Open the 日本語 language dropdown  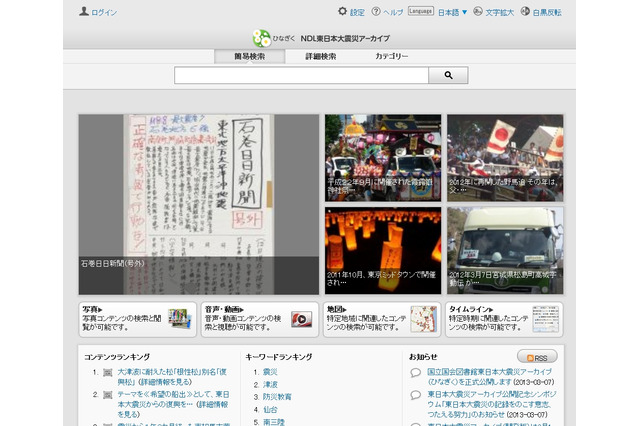(452, 13)
